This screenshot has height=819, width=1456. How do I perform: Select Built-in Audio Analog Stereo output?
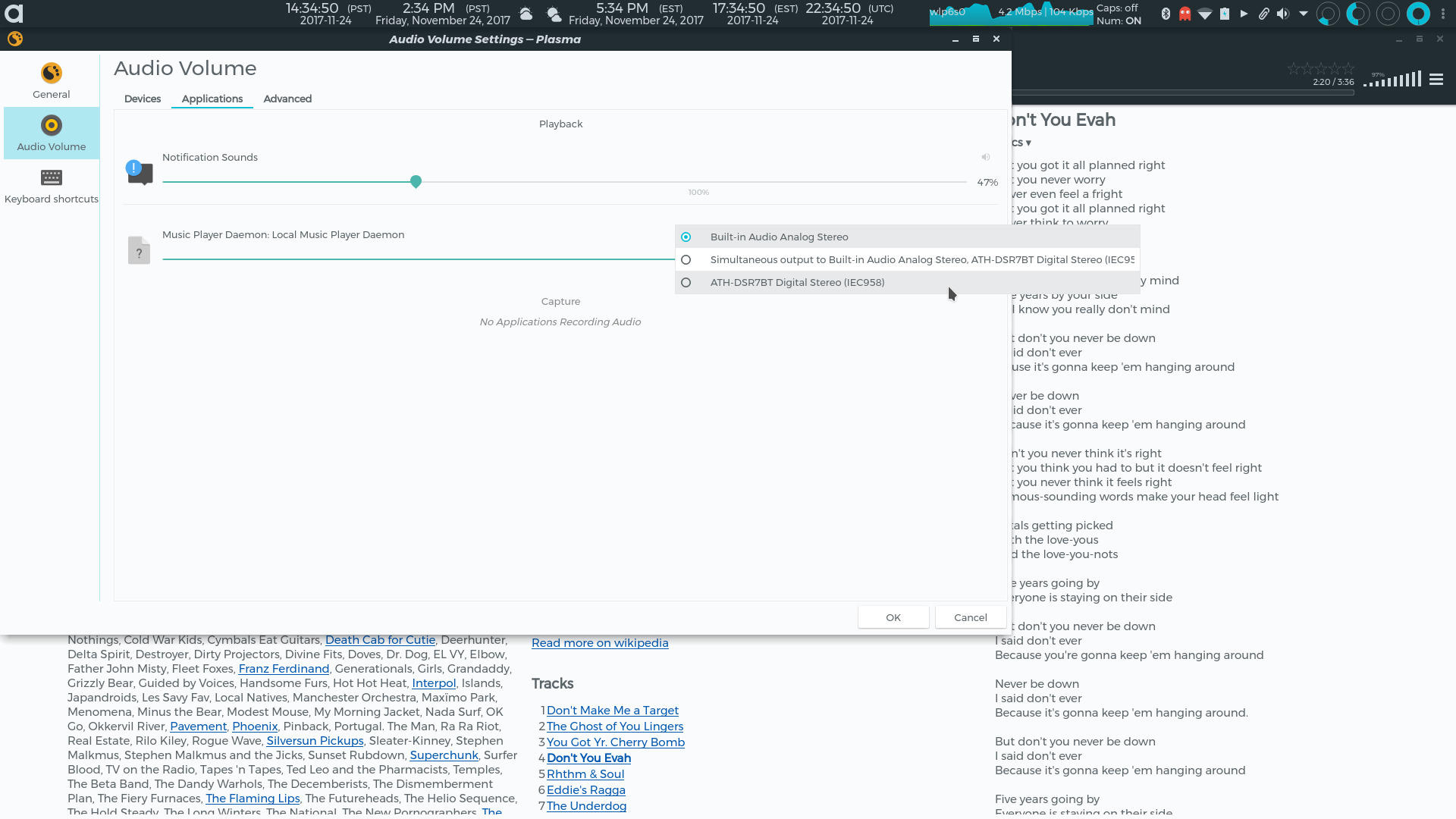click(x=907, y=237)
